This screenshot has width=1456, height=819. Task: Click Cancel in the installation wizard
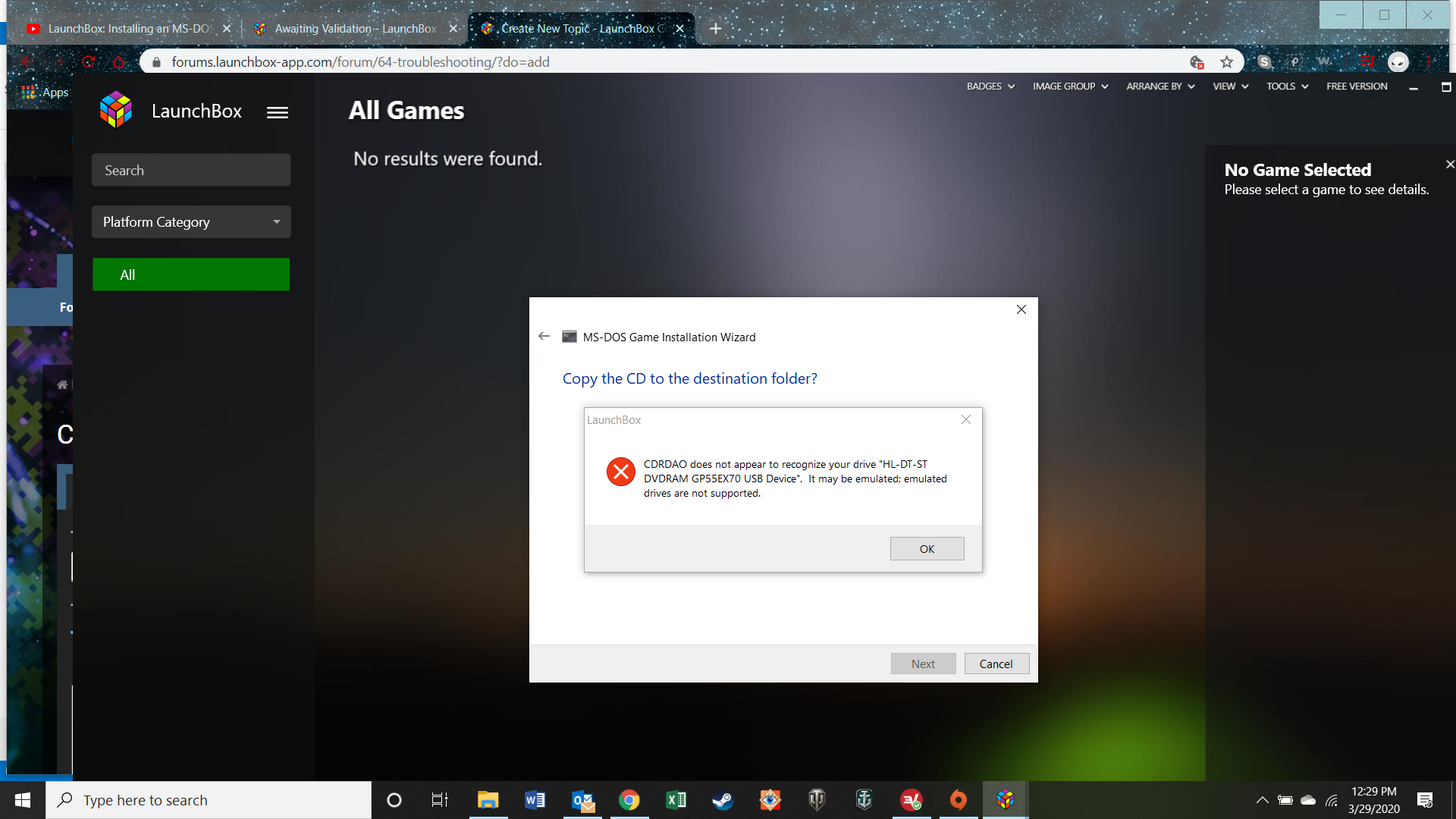(996, 664)
